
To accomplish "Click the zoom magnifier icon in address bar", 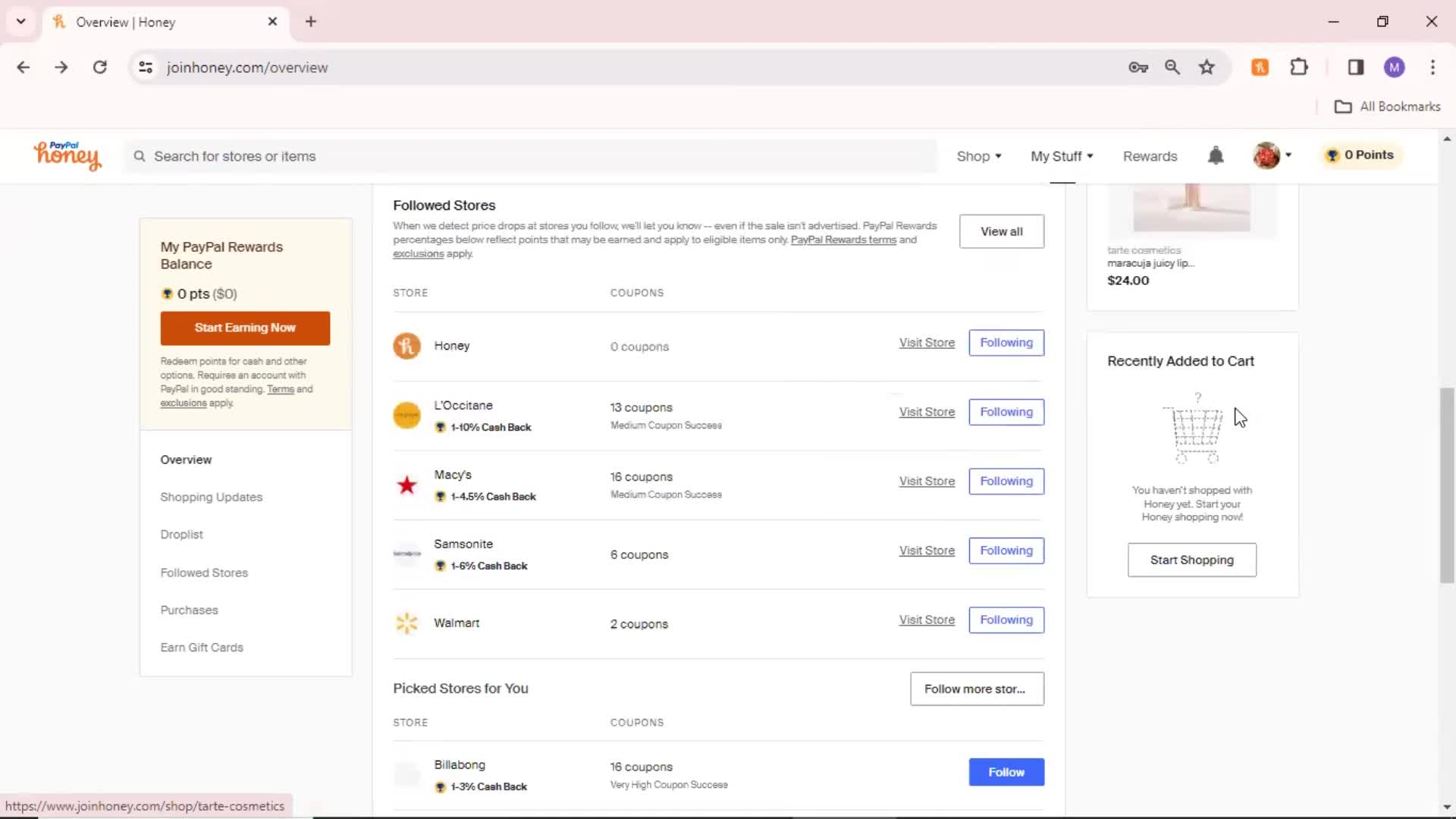I will tap(1172, 67).
